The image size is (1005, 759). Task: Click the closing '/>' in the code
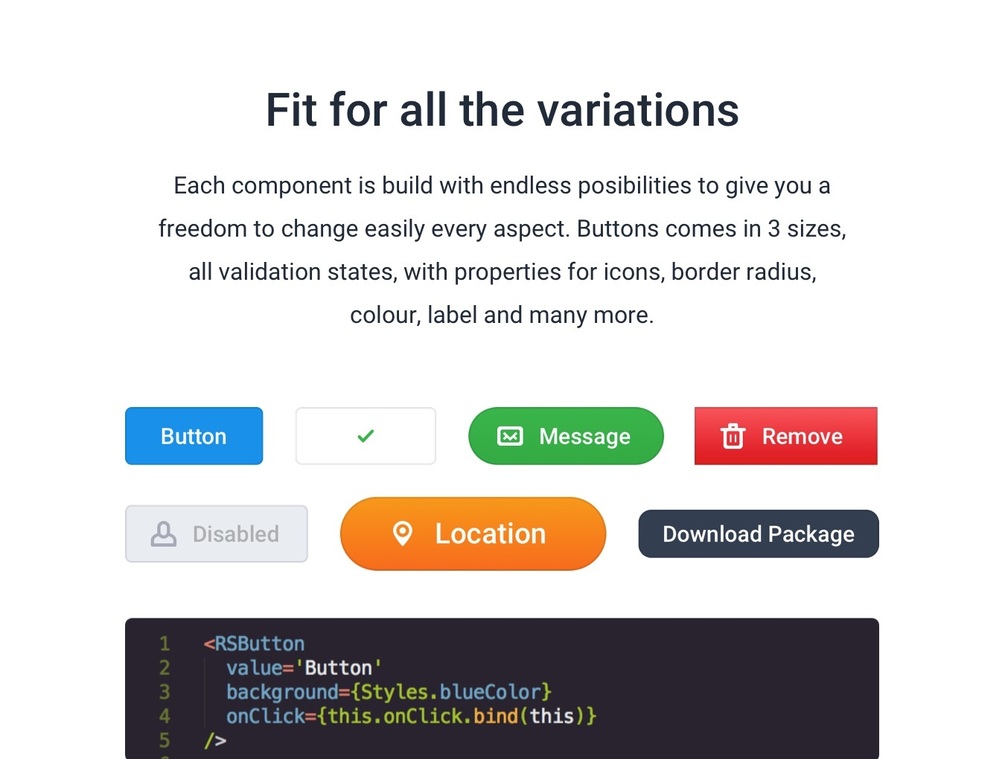215,741
